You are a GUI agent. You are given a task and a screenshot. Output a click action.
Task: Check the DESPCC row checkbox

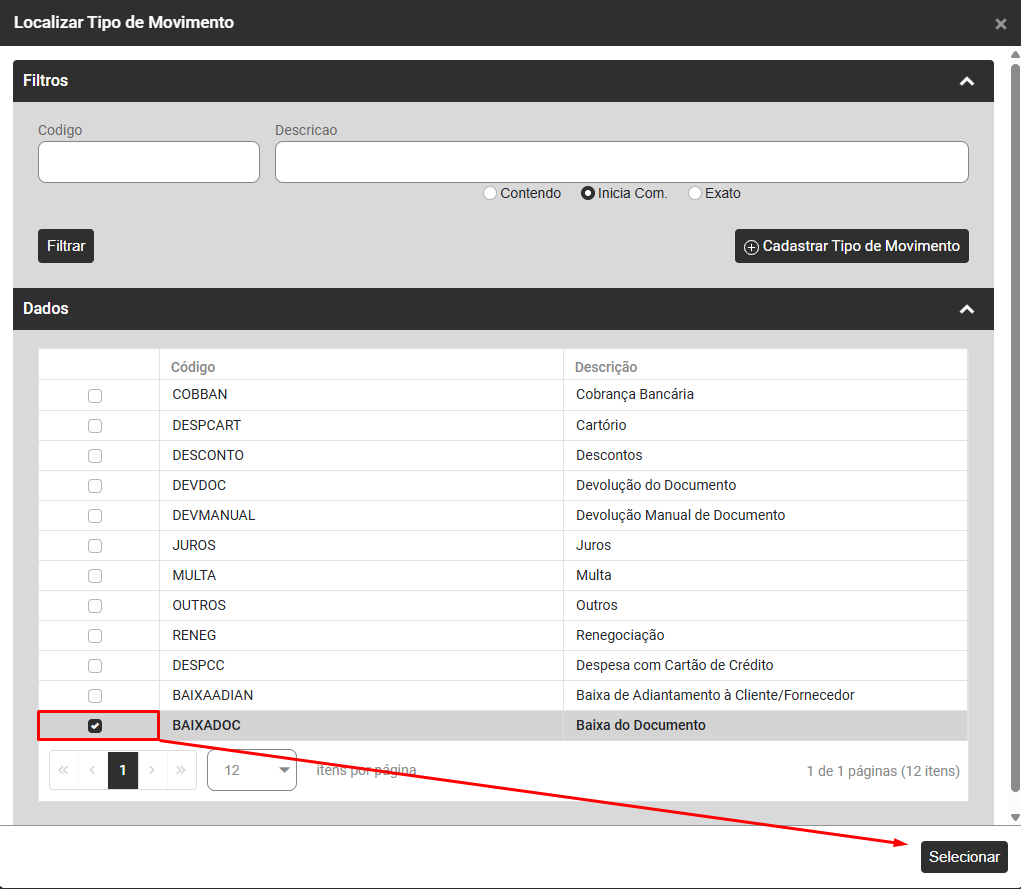pyautogui.click(x=95, y=666)
